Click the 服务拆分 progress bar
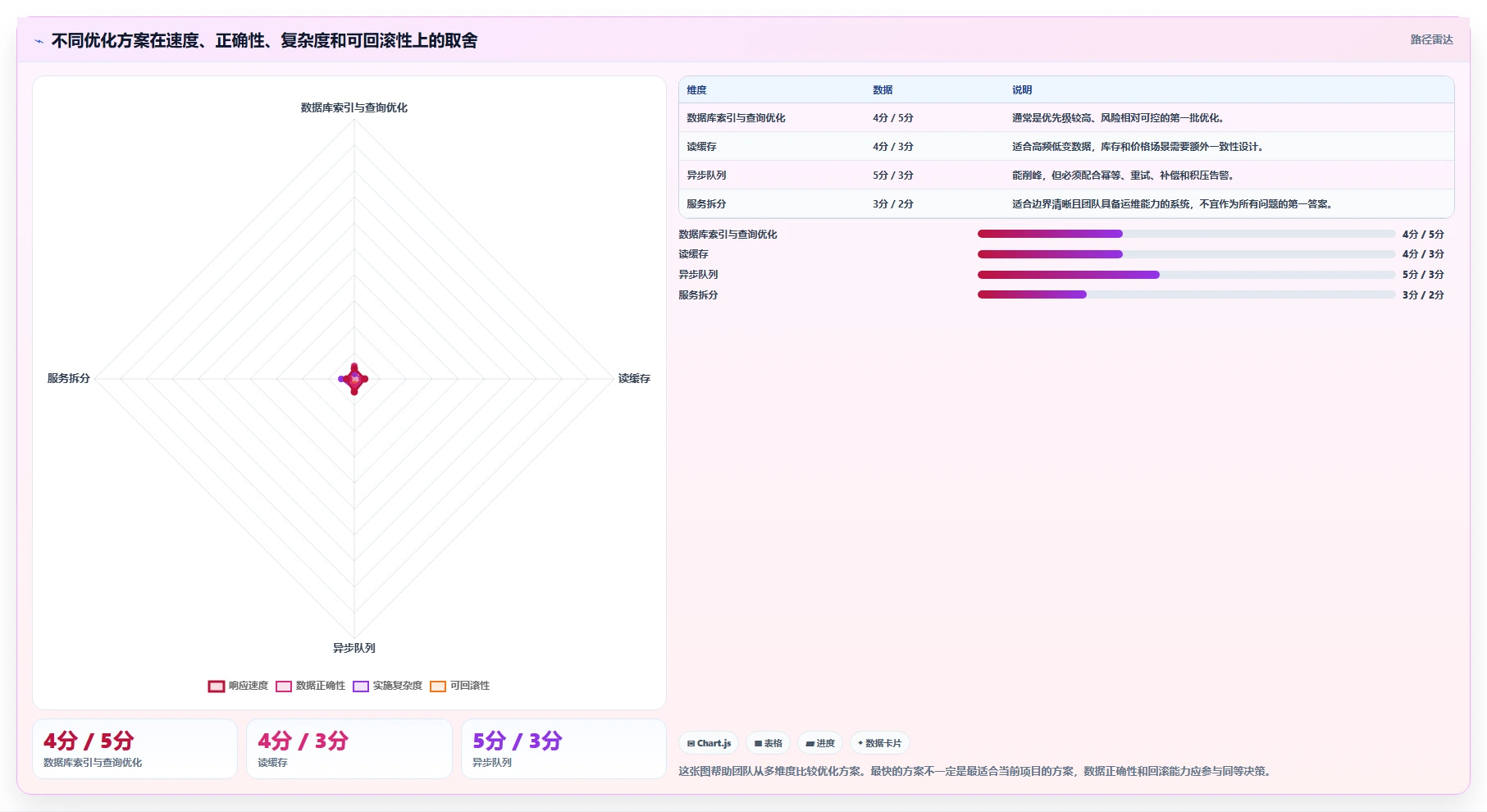The height and width of the screenshot is (812, 1487). click(x=1186, y=294)
